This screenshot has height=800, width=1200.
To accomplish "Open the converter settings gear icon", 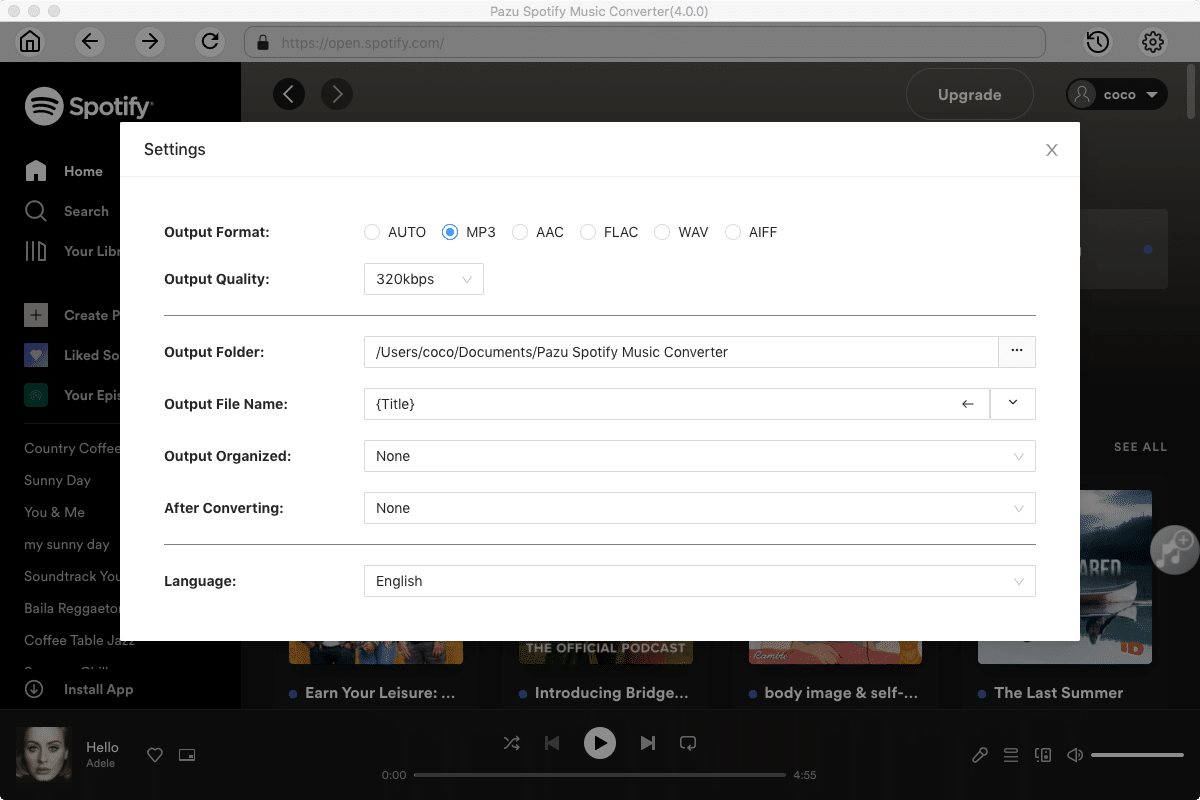I will click(1152, 42).
